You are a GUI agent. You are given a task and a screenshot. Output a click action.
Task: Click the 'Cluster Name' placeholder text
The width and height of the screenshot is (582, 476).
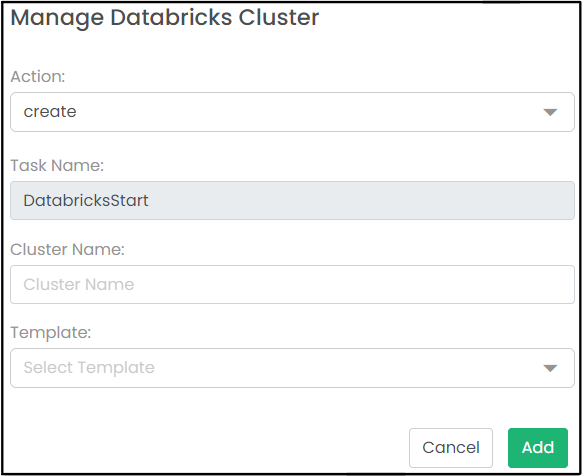point(79,284)
